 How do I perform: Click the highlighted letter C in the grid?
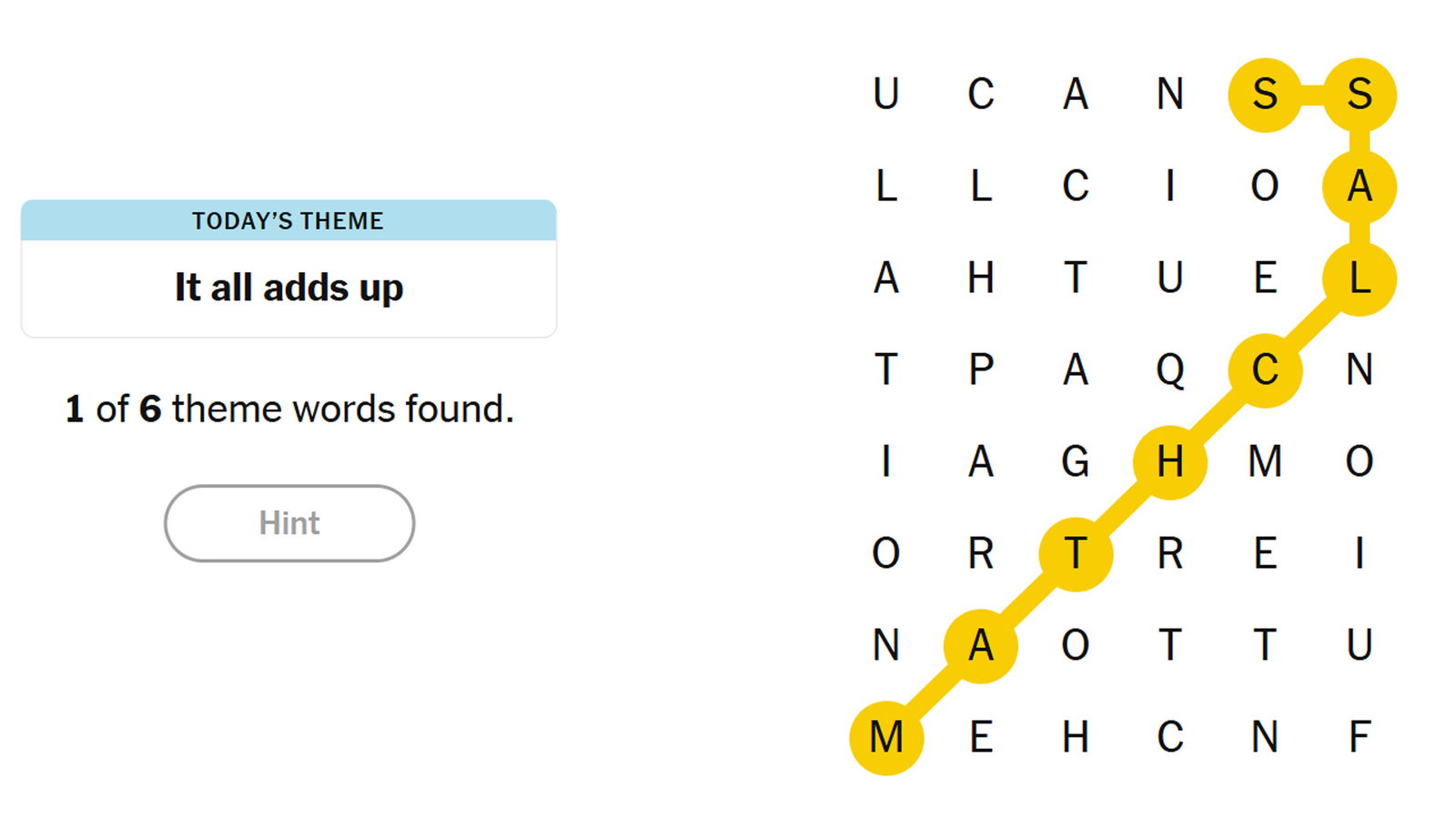1265,369
